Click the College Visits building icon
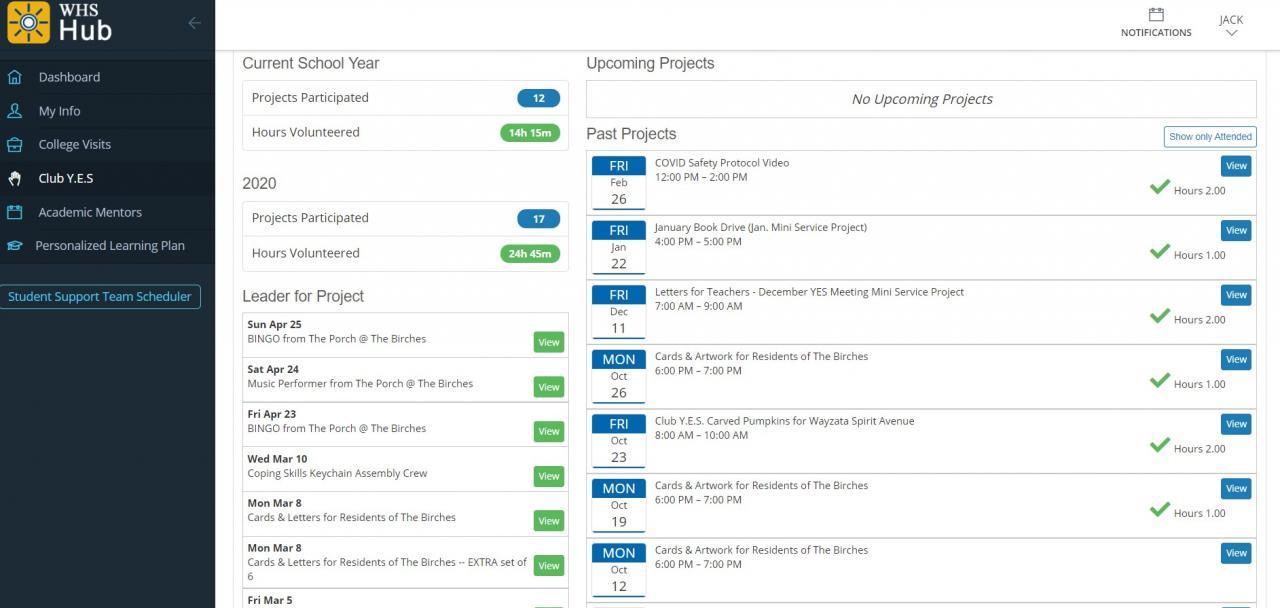This screenshot has height=608, width=1280. tap(15, 144)
